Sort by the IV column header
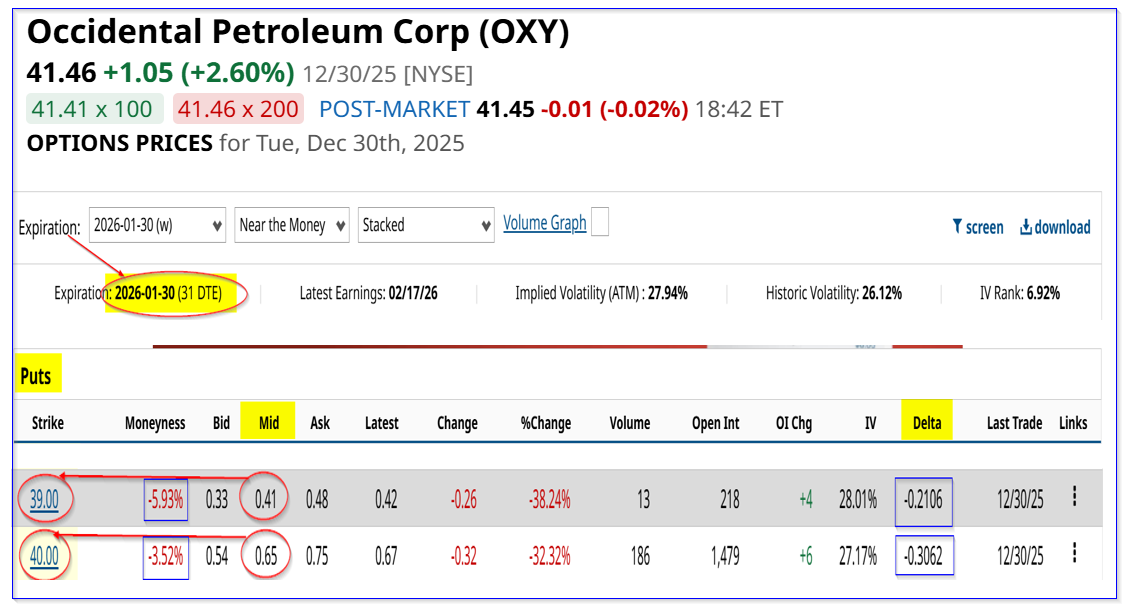The width and height of the screenshot is (1127, 607). pos(870,423)
